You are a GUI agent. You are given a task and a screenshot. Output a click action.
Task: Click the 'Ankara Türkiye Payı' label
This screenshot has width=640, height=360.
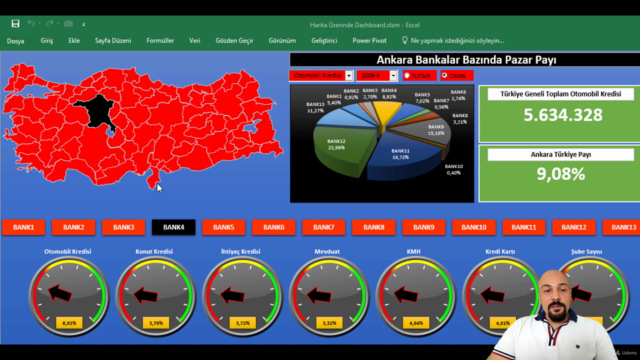561,155
